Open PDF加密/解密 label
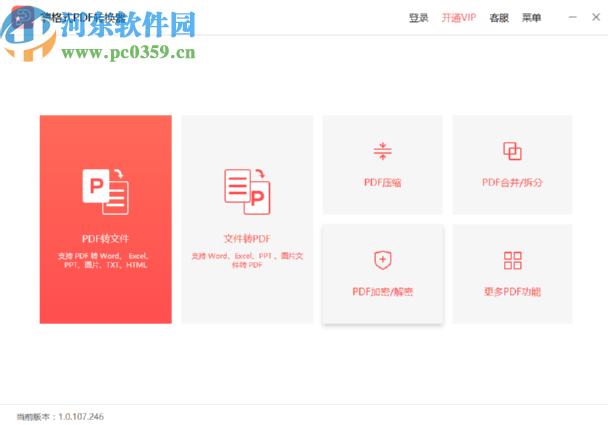The height and width of the screenshot is (425, 608). pyautogui.click(x=382, y=292)
